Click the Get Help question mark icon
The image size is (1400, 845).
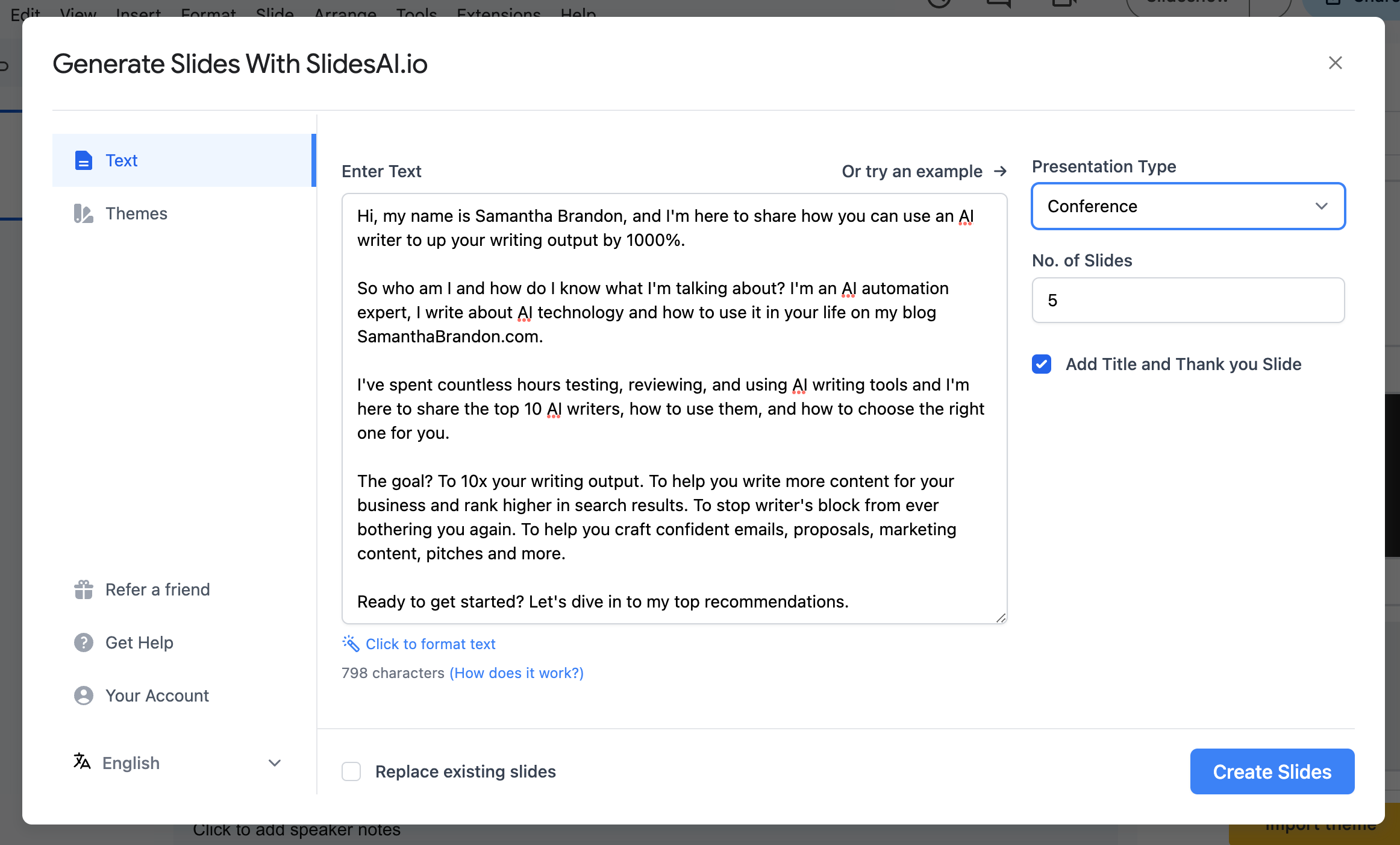click(x=83, y=641)
